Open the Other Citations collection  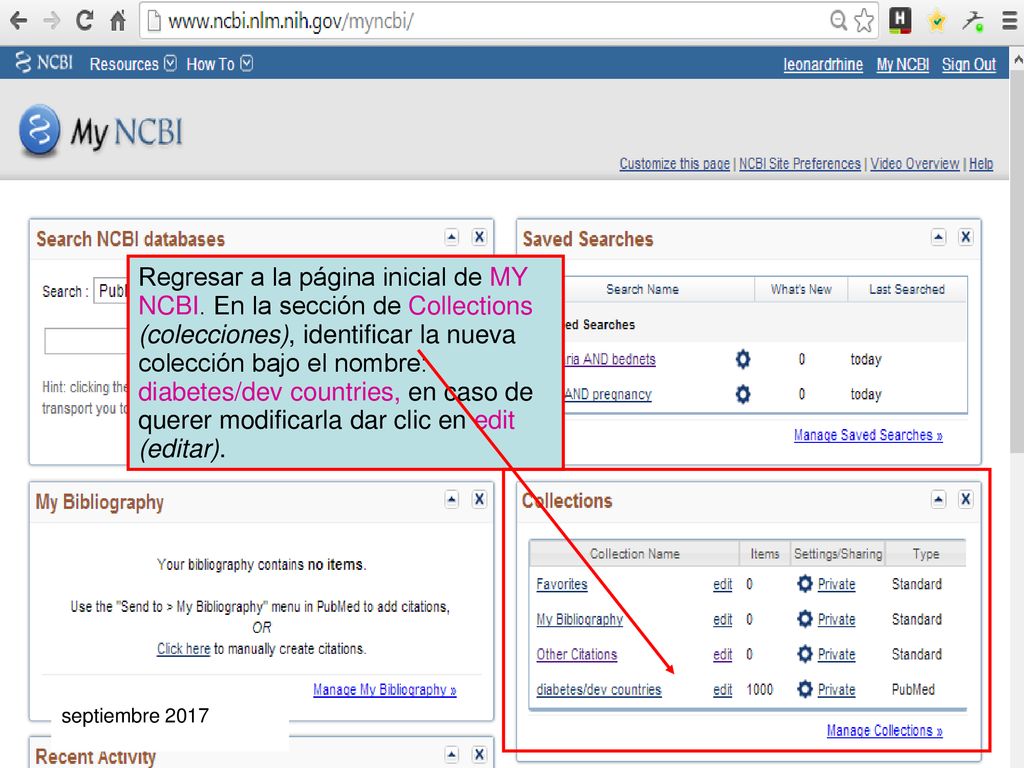click(x=577, y=654)
